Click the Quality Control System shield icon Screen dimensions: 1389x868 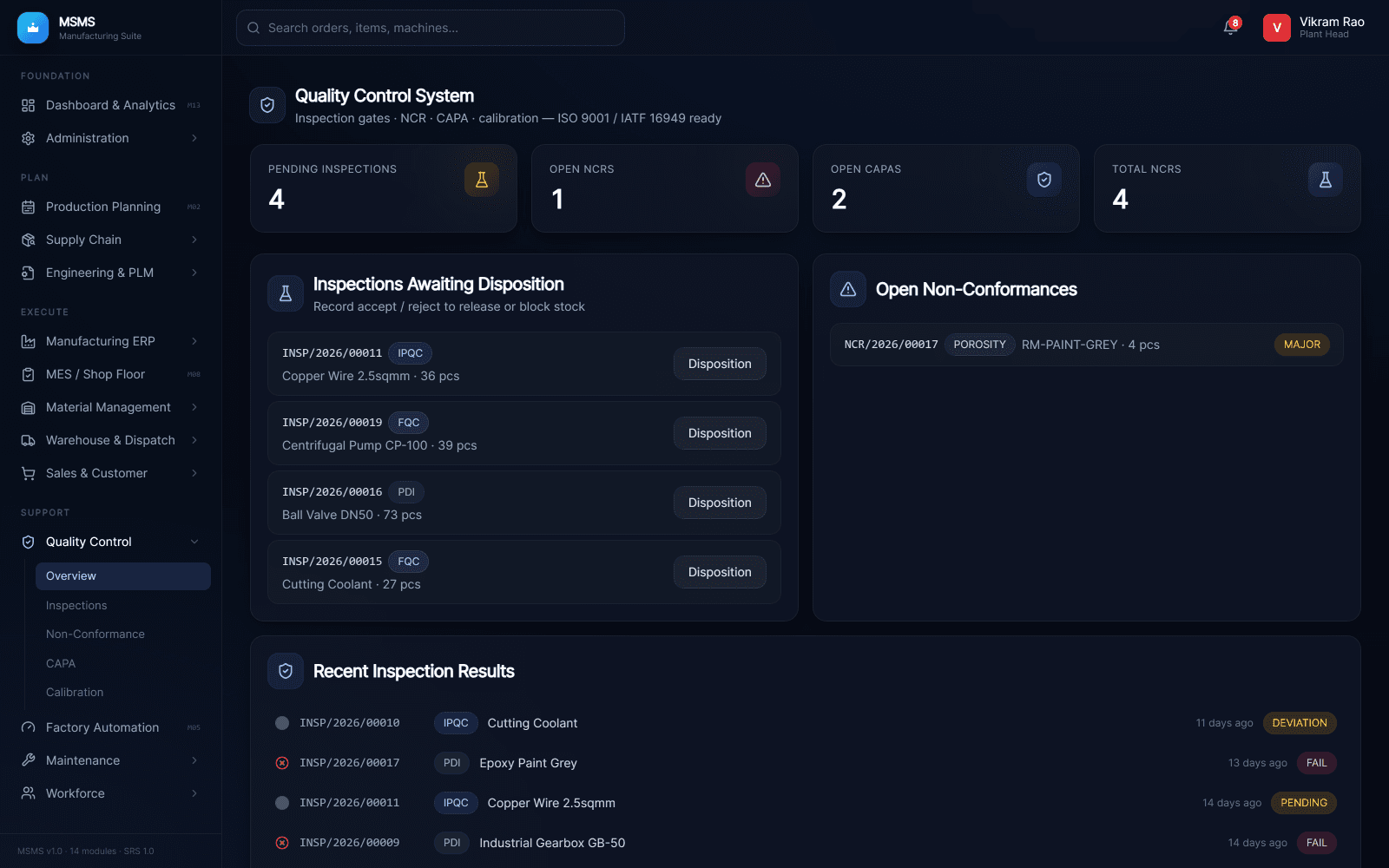click(x=267, y=105)
